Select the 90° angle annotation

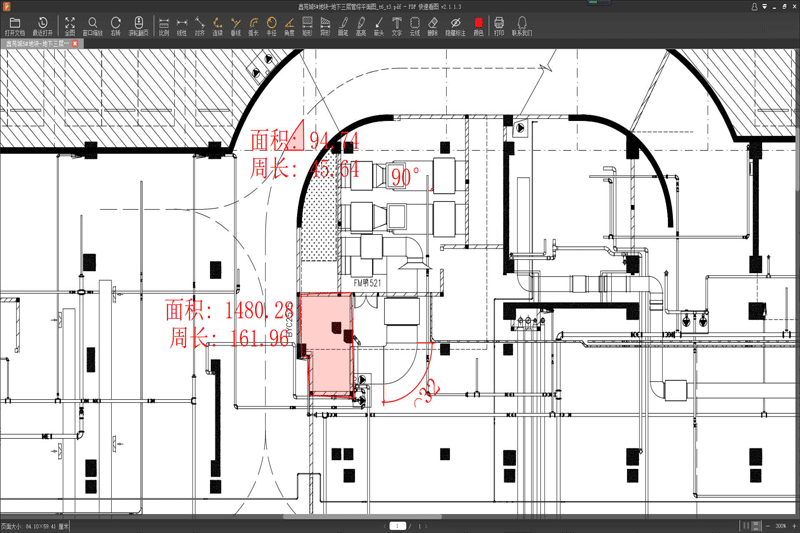click(405, 177)
